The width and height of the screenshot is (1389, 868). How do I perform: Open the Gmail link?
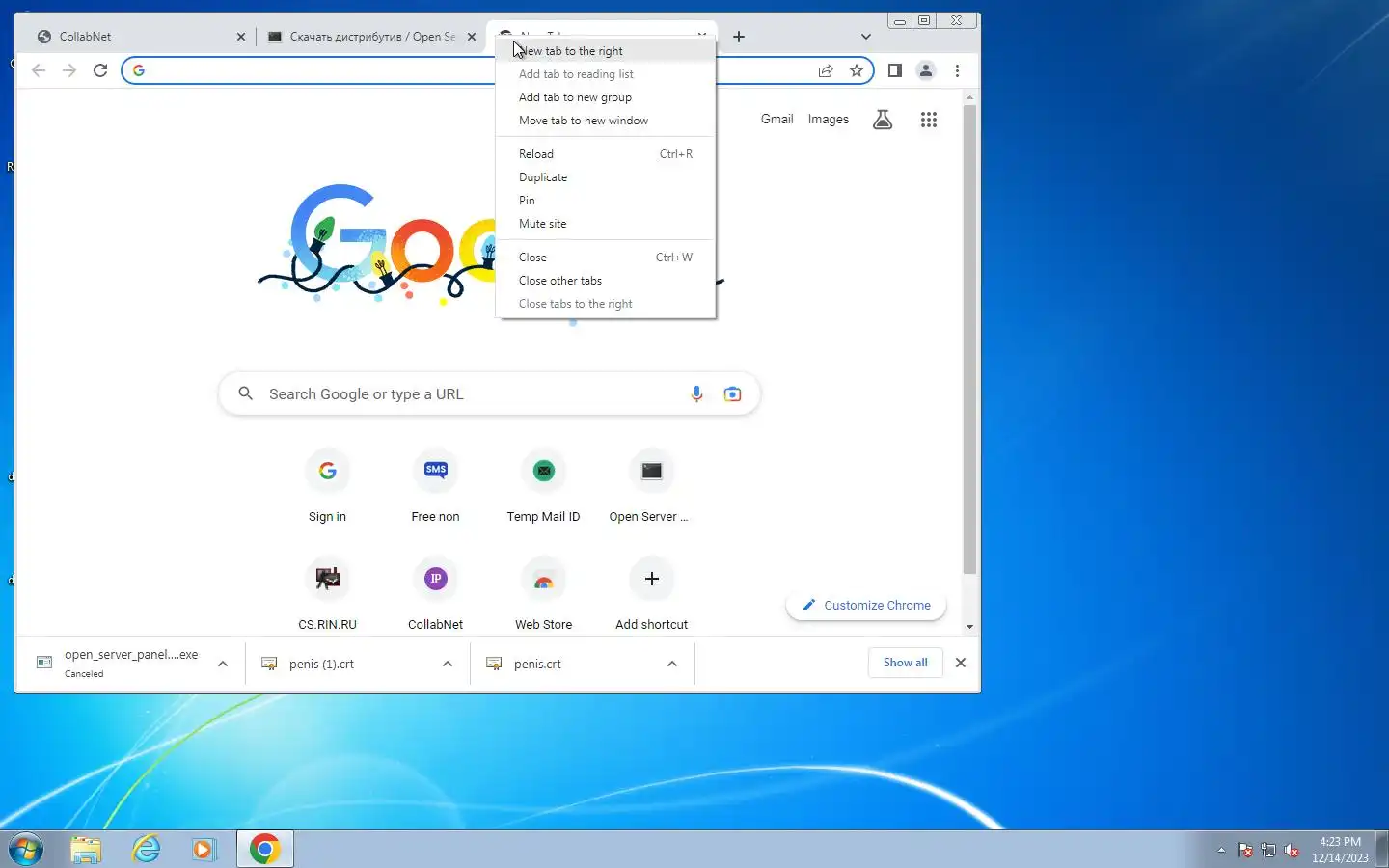tap(776, 120)
